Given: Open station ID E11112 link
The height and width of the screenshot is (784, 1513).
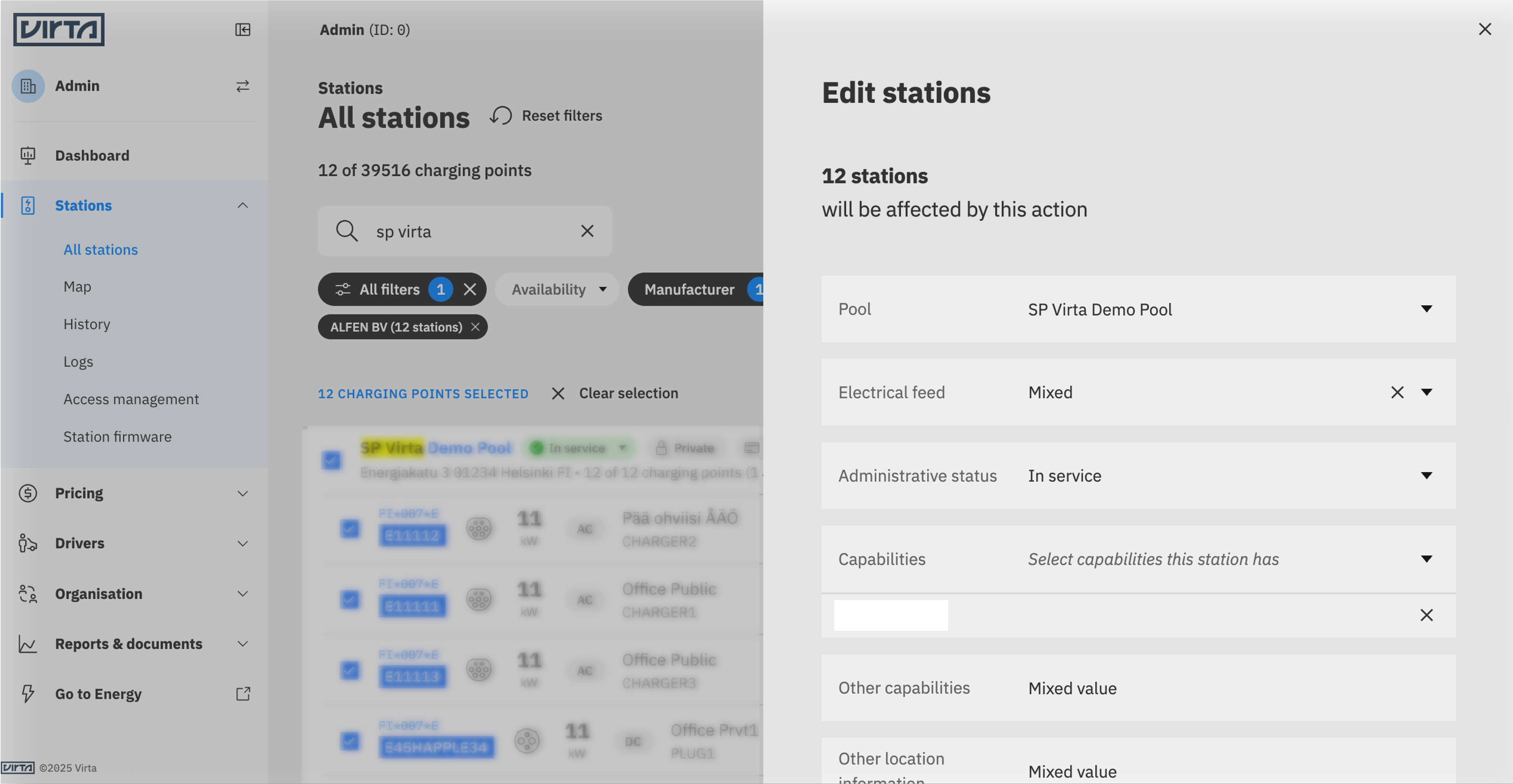Looking at the screenshot, I should (412, 536).
